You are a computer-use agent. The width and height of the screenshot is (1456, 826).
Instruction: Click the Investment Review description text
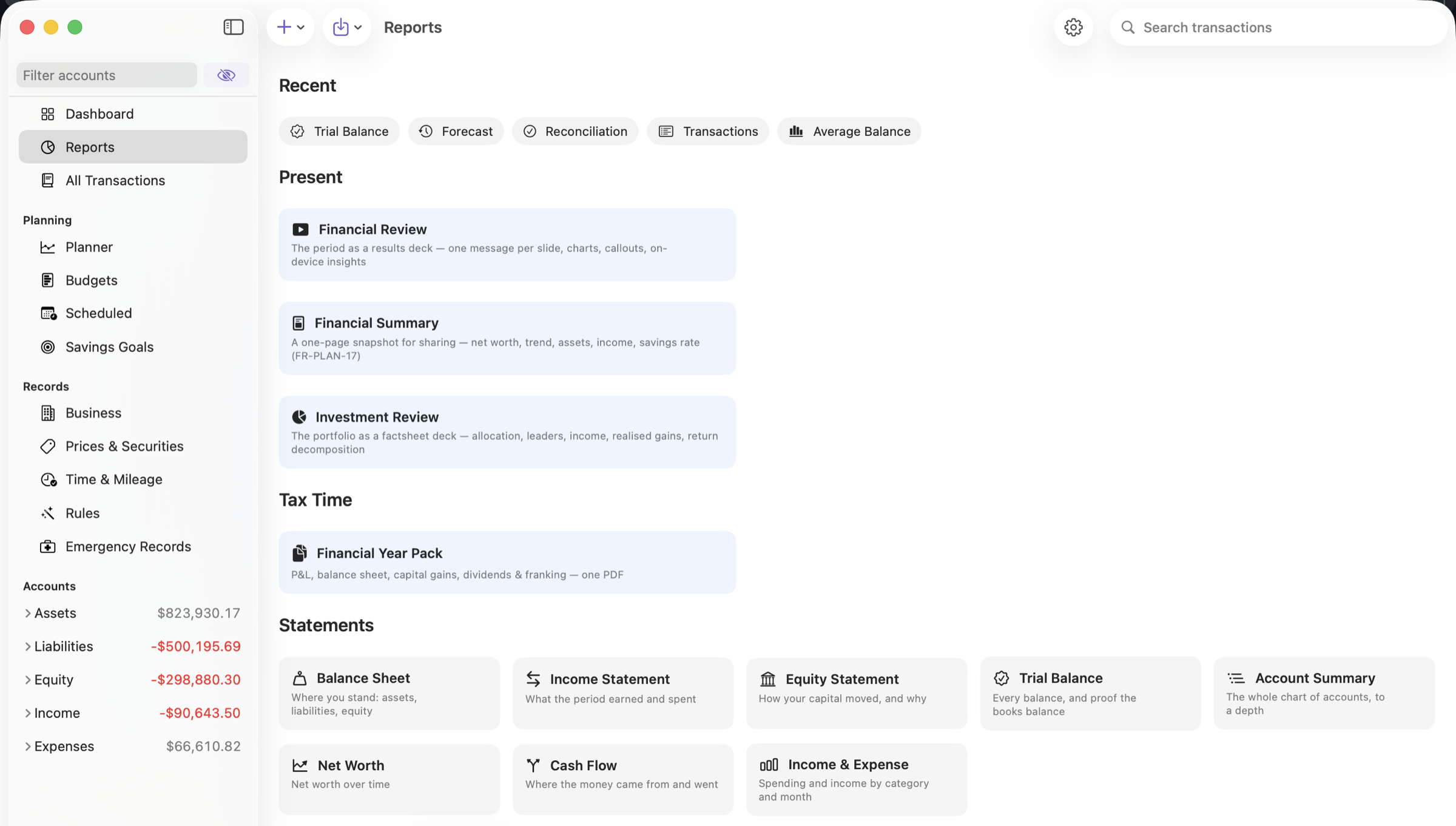click(x=505, y=443)
